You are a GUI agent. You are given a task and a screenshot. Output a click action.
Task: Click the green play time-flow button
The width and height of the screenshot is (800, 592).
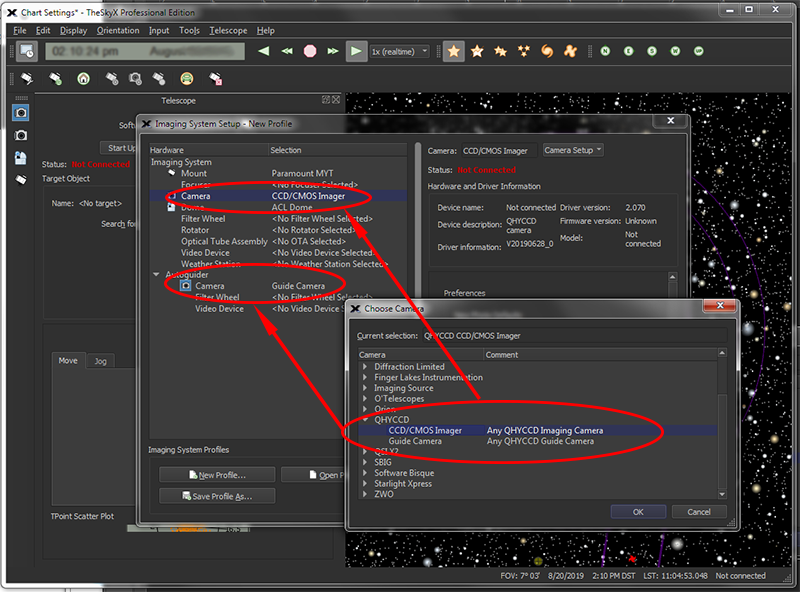[356, 51]
